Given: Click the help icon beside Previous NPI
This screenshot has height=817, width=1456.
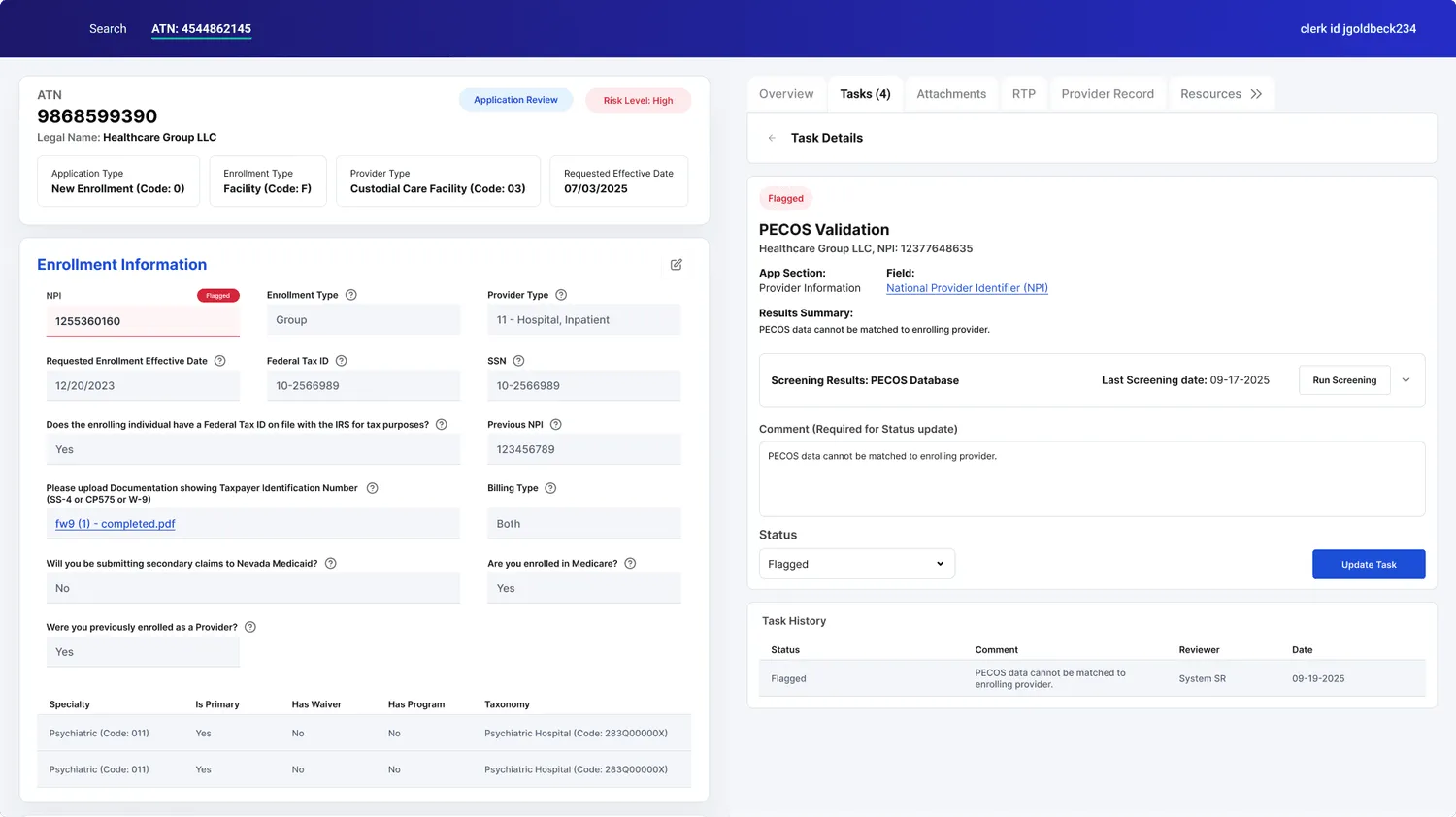Looking at the screenshot, I should coord(556,425).
